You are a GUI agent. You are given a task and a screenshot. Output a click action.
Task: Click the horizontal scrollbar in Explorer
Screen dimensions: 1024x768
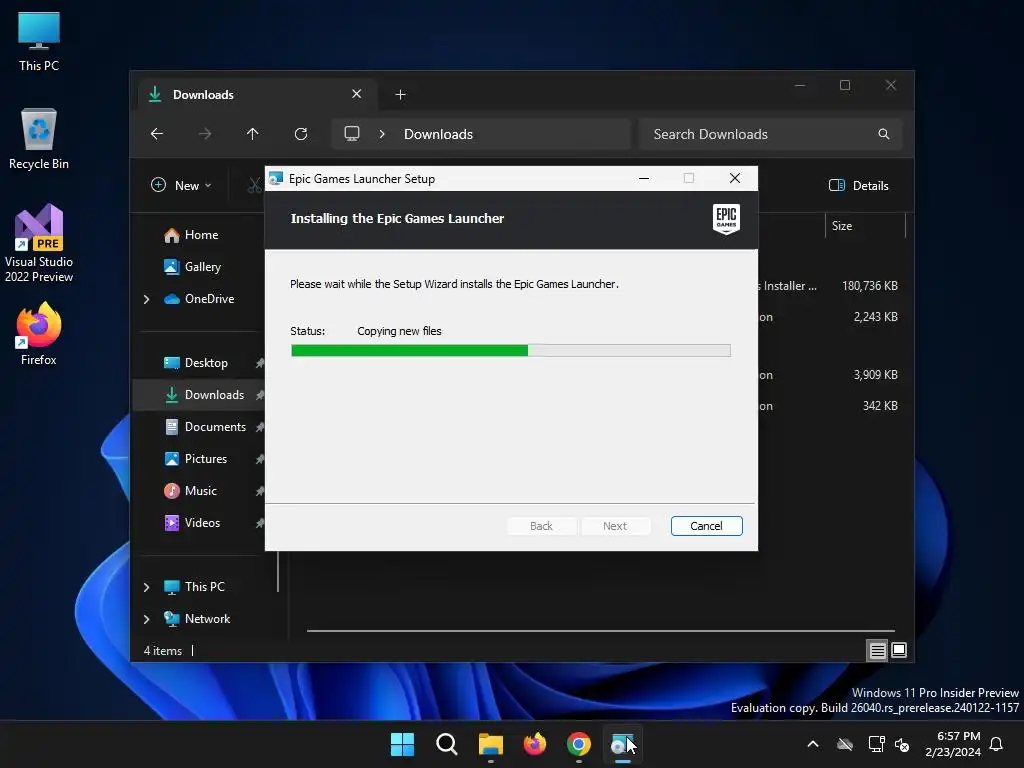[x=600, y=632]
